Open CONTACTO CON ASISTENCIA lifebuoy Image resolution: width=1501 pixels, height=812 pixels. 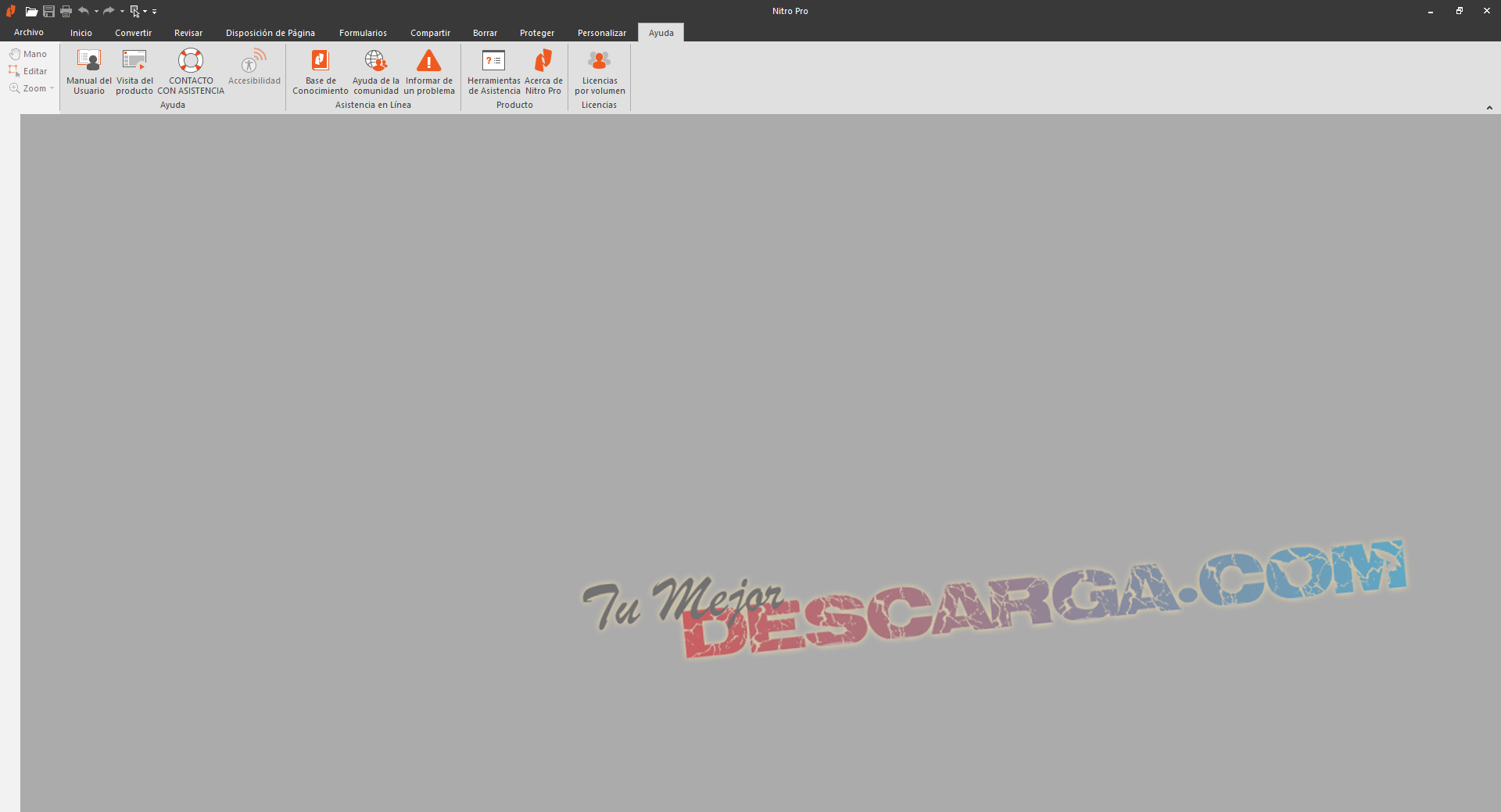coord(191,72)
